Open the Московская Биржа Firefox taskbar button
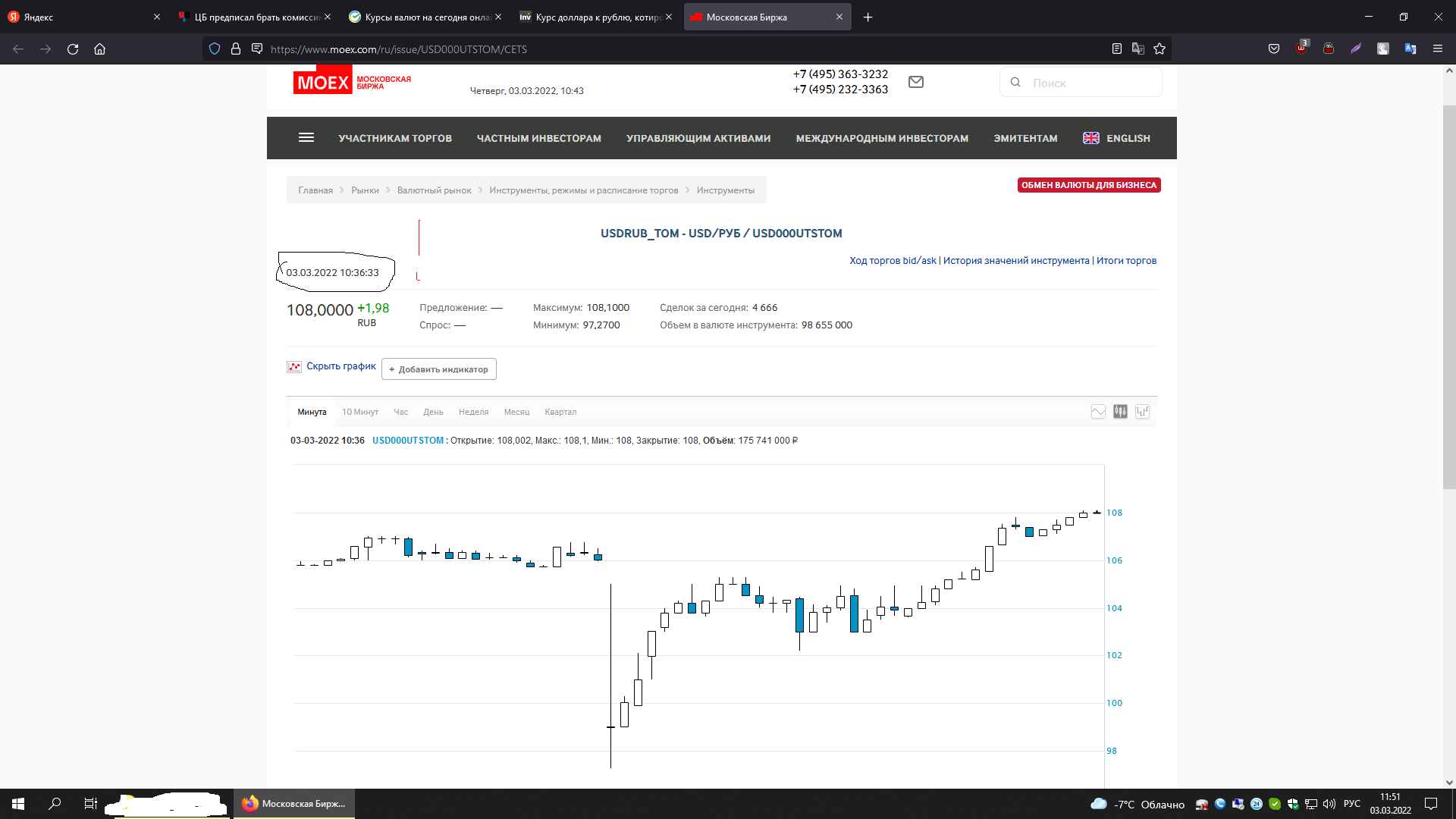Screen dimensions: 1456x819 point(294,804)
